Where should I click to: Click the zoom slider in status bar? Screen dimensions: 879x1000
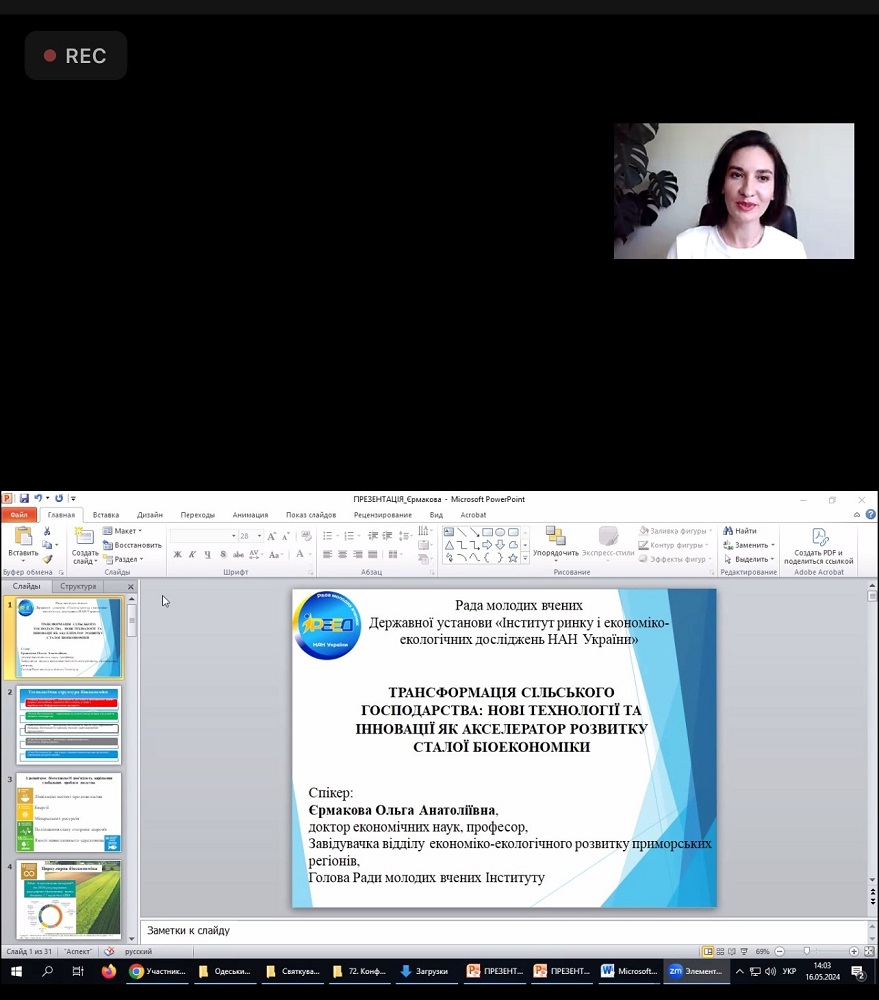coord(807,951)
